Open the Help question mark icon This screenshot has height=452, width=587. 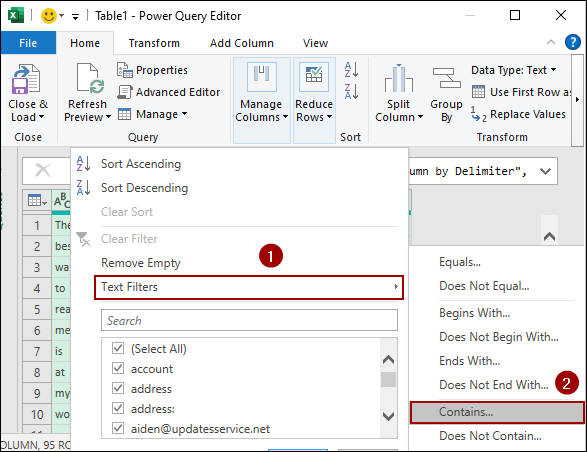point(572,42)
